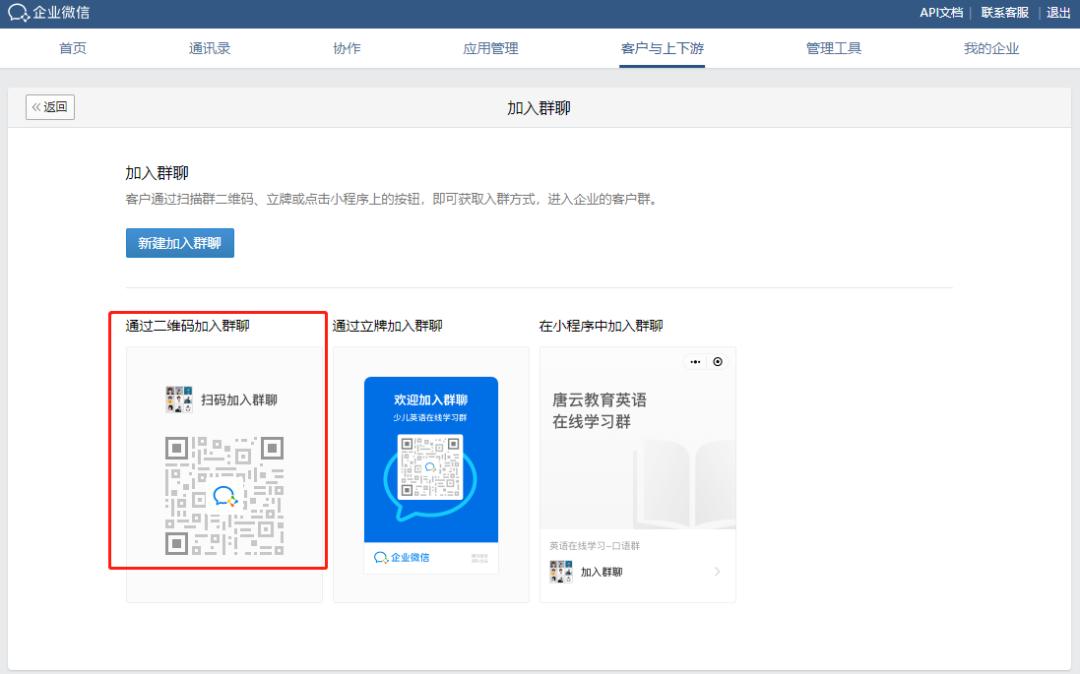
Task: Return to the 首页 tab
Action: [71, 47]
